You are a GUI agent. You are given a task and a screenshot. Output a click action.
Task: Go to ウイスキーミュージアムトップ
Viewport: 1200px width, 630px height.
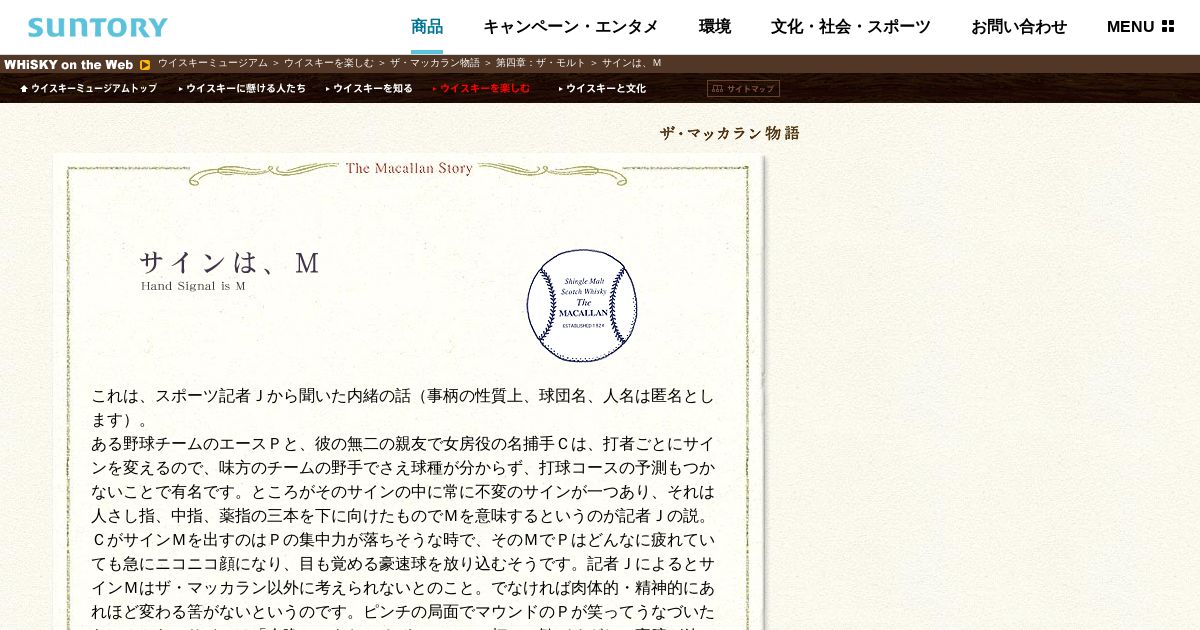pyautogui.click(x=89, y=88)
